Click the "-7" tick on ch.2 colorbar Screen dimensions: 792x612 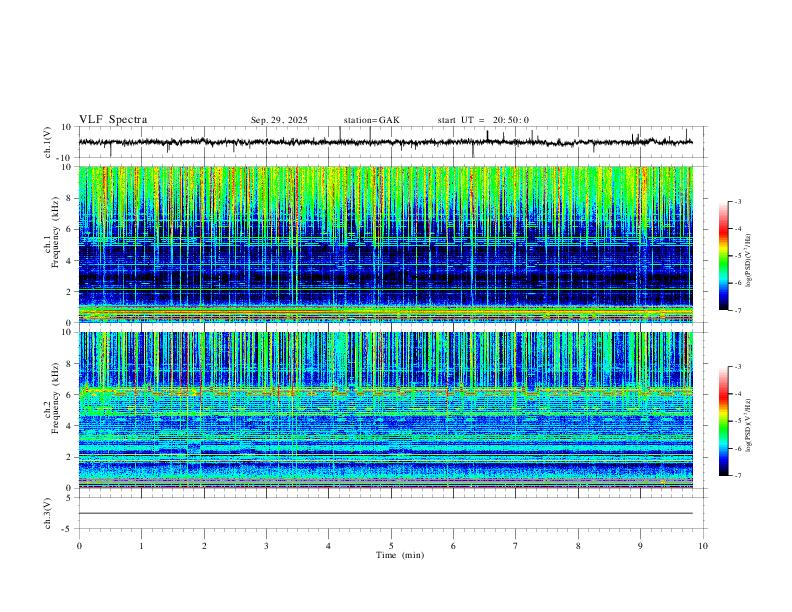(737, 476)
